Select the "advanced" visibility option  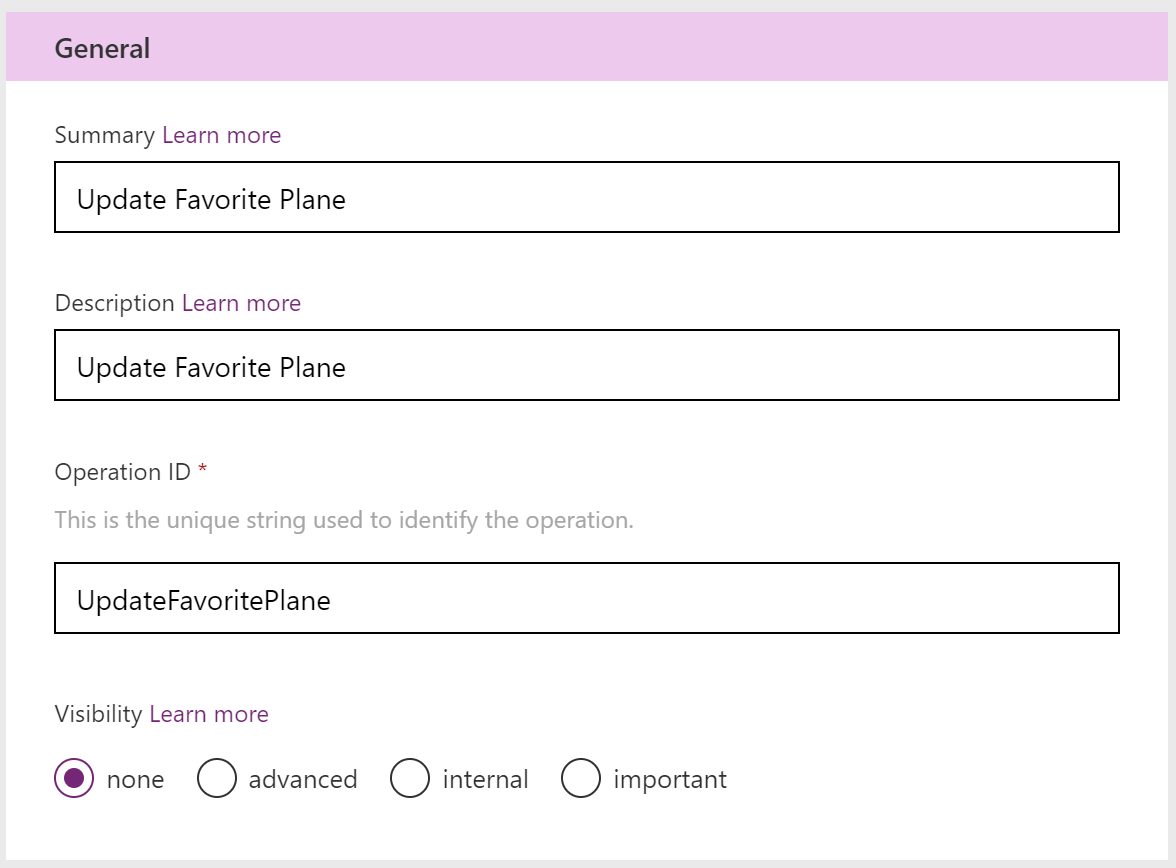[x=217, y=778]
